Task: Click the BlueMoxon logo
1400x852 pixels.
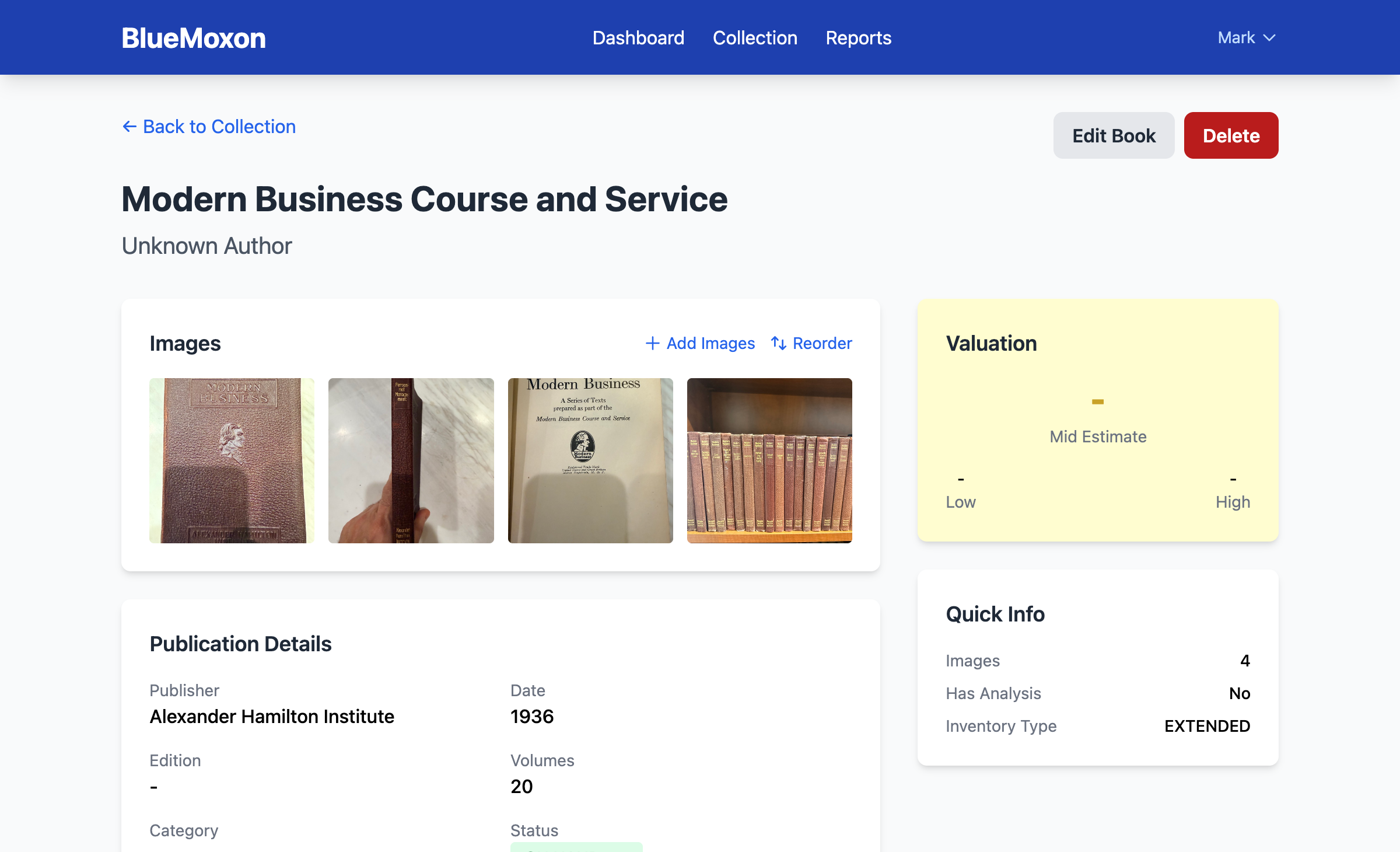Action: click(x=194, y=38)
